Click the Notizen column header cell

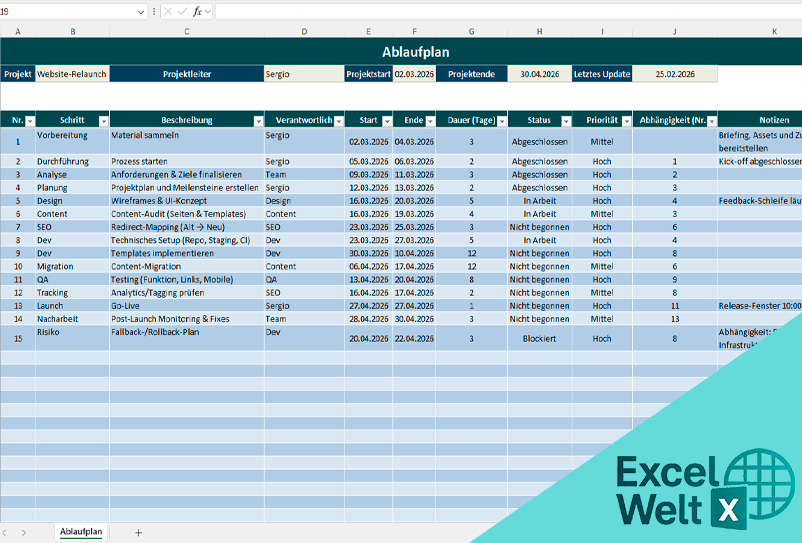(760, 120)
